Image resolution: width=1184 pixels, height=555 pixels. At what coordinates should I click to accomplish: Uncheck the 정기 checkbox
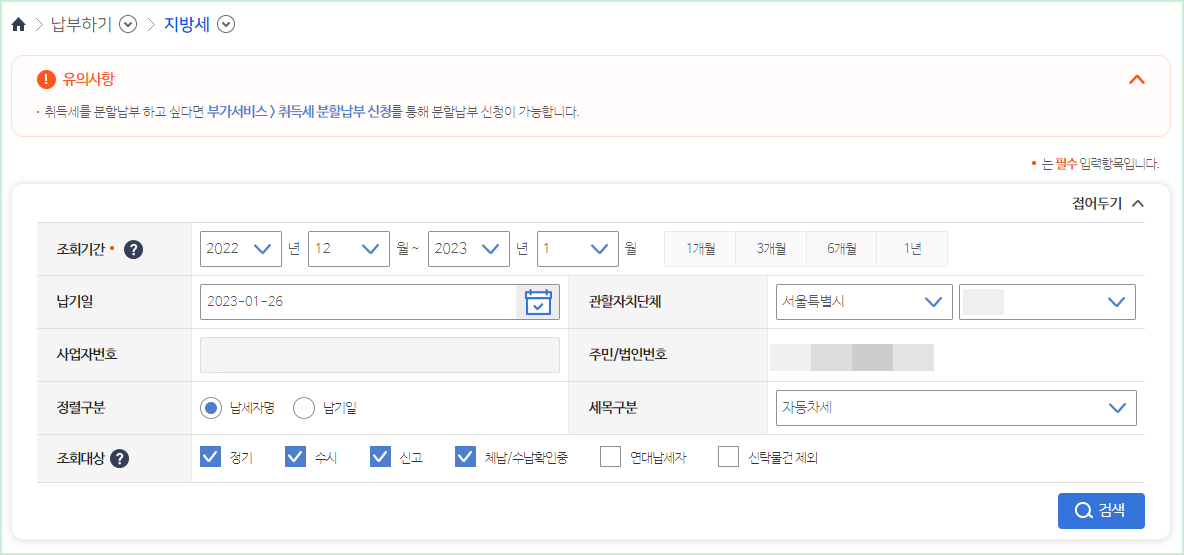click(x=211, y=457)
